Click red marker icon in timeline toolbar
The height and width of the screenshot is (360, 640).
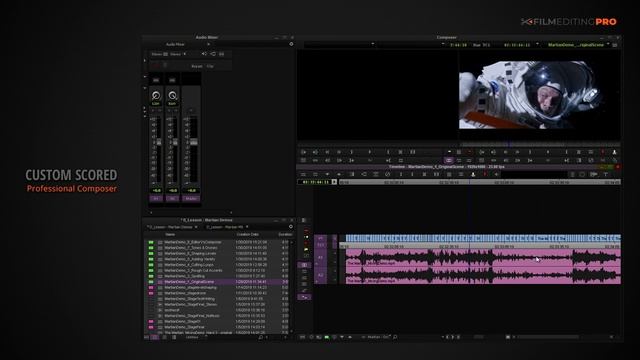click(485, 174)
